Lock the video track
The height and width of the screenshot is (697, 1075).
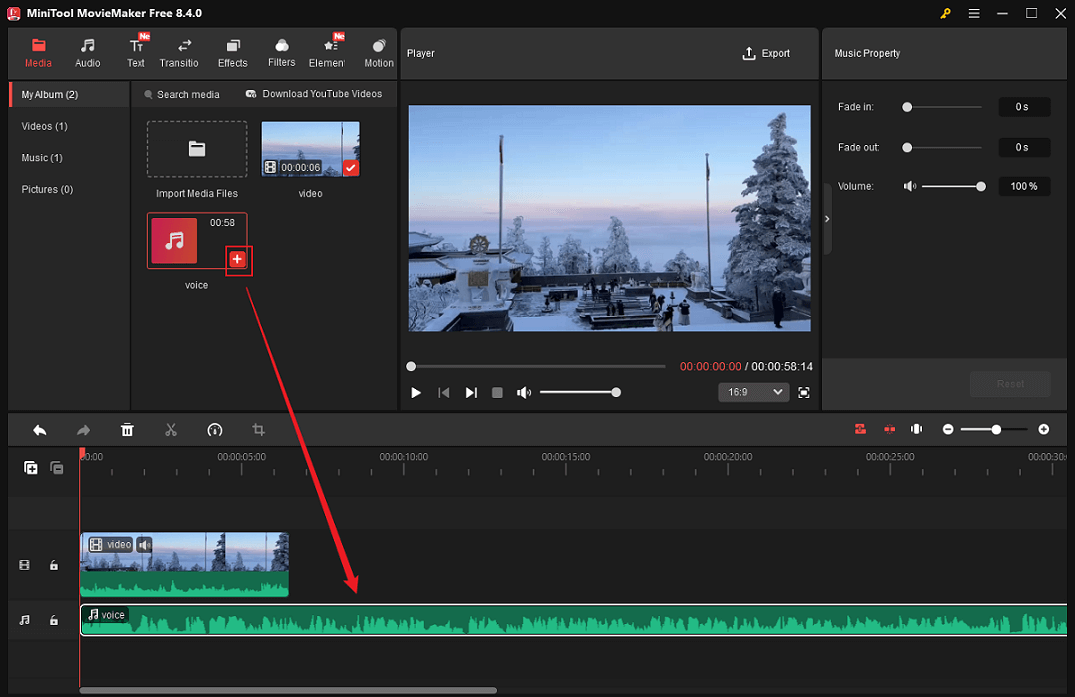click(x=54, y=565)
